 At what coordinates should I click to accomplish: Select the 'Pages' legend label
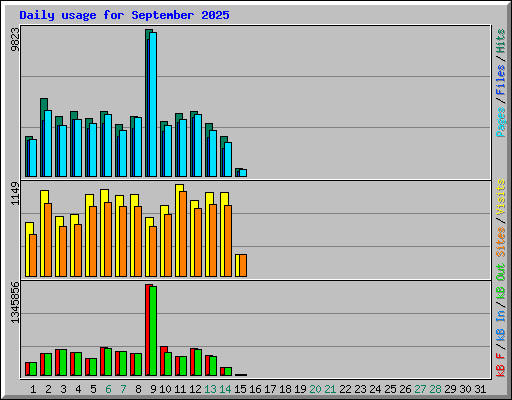point(501,122)
